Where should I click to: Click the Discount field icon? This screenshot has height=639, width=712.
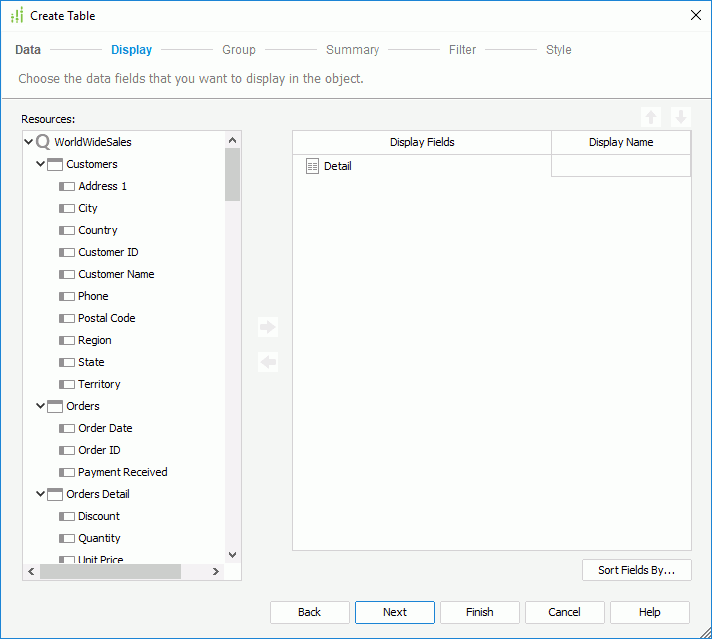point(67,516)
